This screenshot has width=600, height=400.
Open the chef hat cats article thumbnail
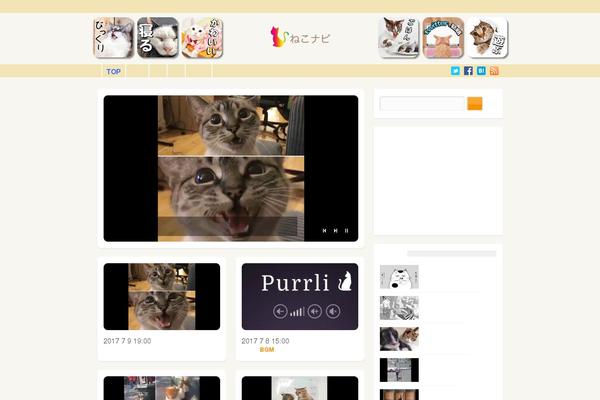coord(300,388)
